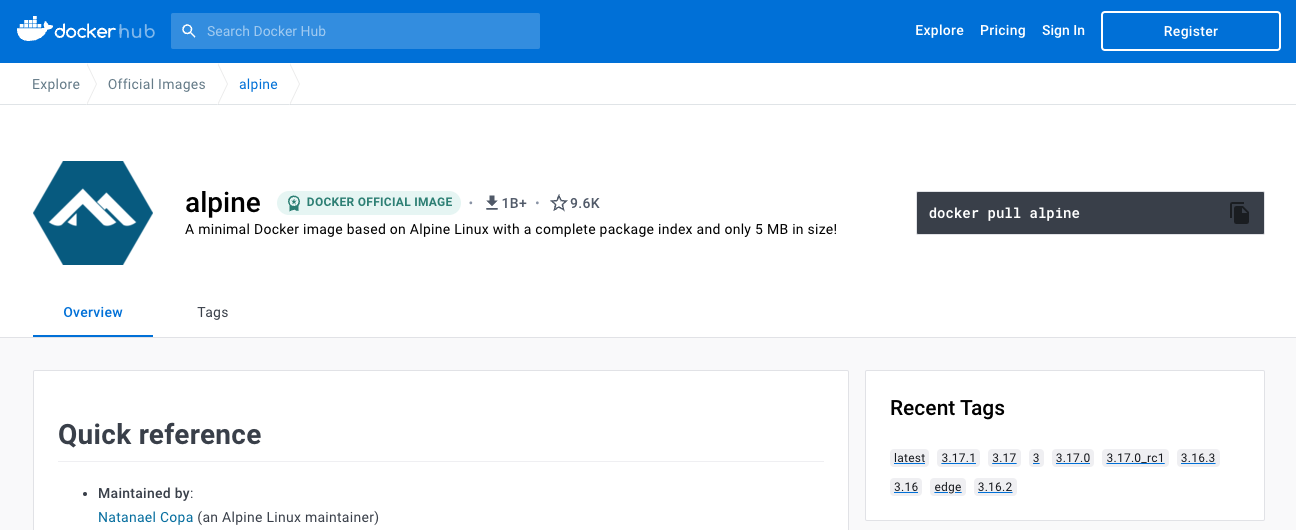Click the Register button
1296x530 pixels.
pos(1191,31)
